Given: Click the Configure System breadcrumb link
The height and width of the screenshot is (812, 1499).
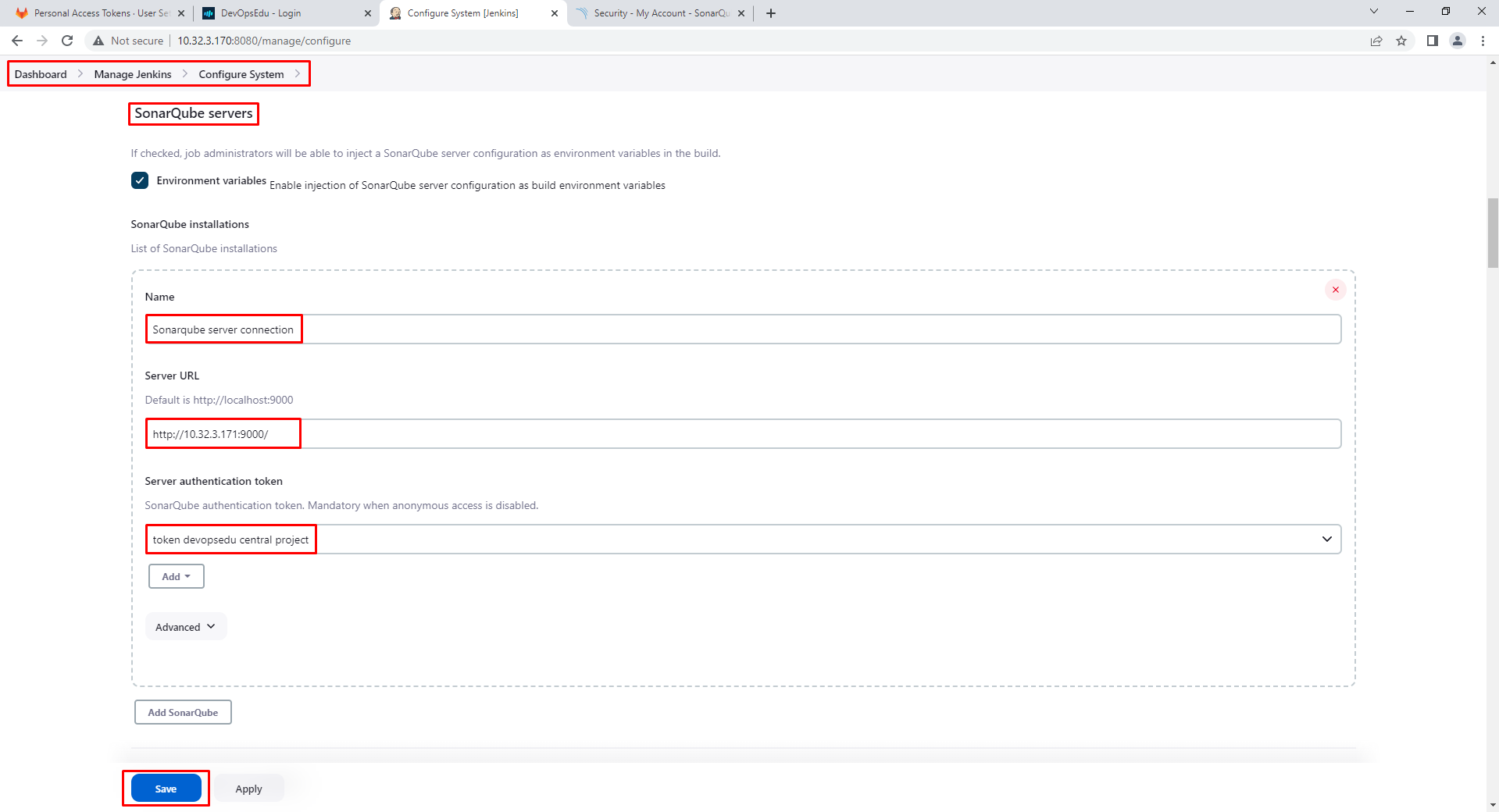Looking at the screenshot, I should tap(241, 74).
